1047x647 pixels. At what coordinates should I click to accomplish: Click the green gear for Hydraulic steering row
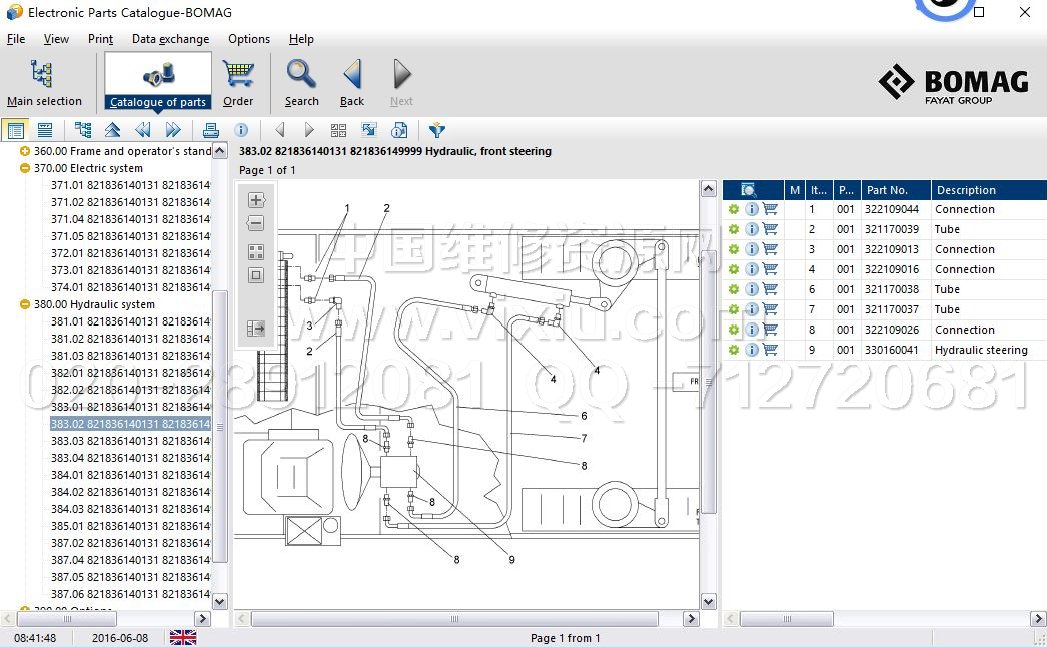point(733,350)
